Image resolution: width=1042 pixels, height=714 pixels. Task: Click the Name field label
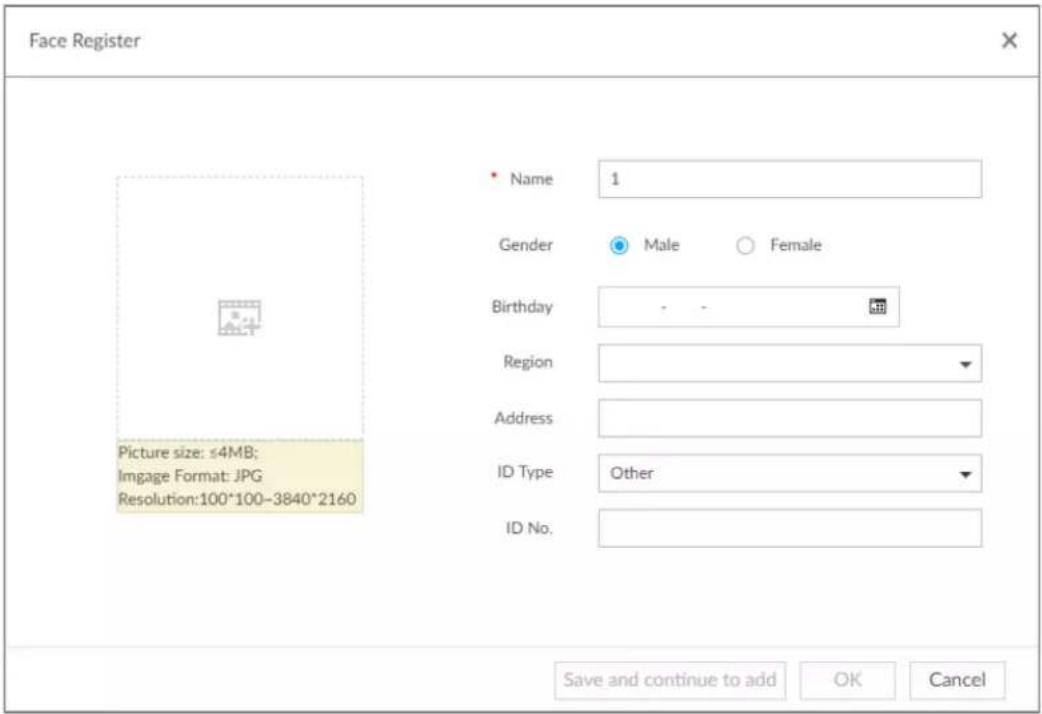[531, 179]
